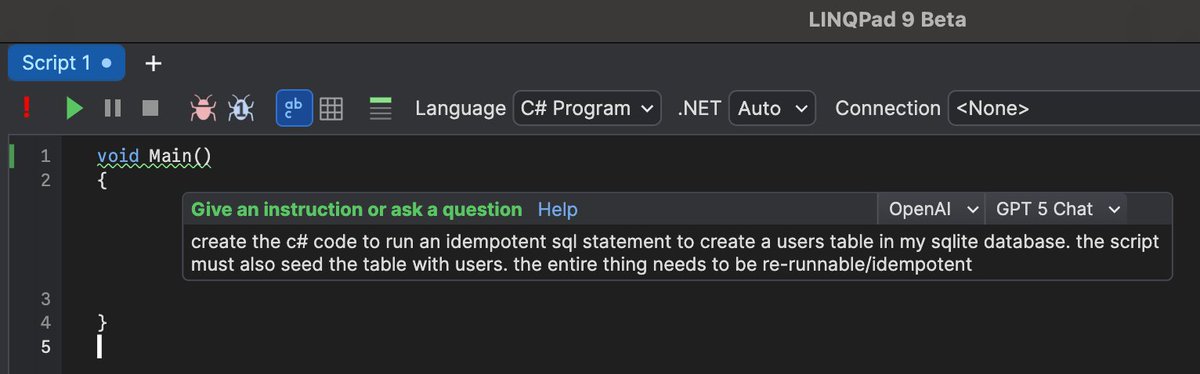Screen dimensions: 1200x374
Task: Click the red bug debug icon
Action: pos(203,108)
